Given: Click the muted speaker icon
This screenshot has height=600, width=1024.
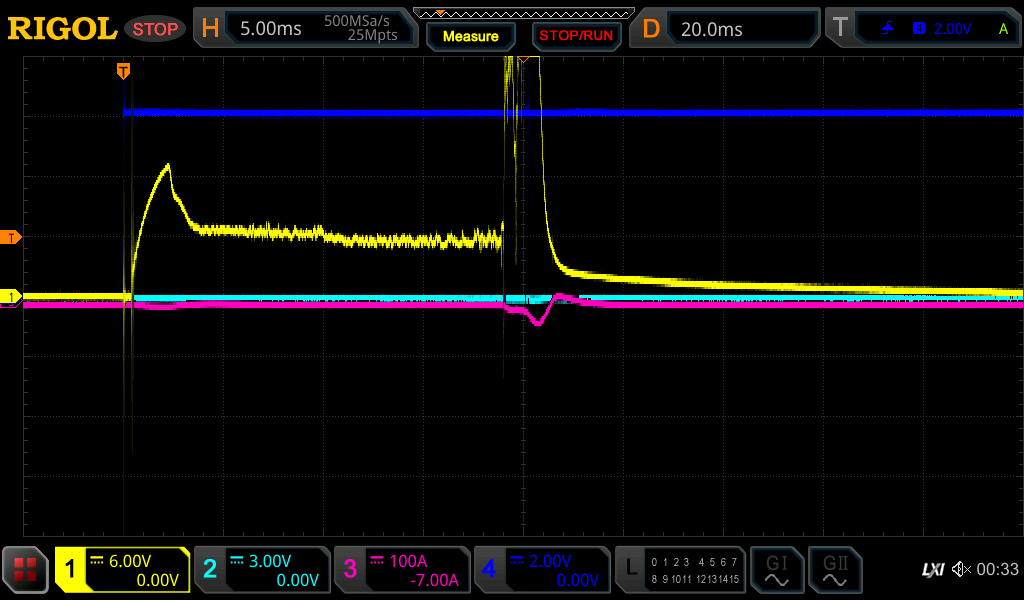Looking at the screenshot, I should click(x=960, y=570).
